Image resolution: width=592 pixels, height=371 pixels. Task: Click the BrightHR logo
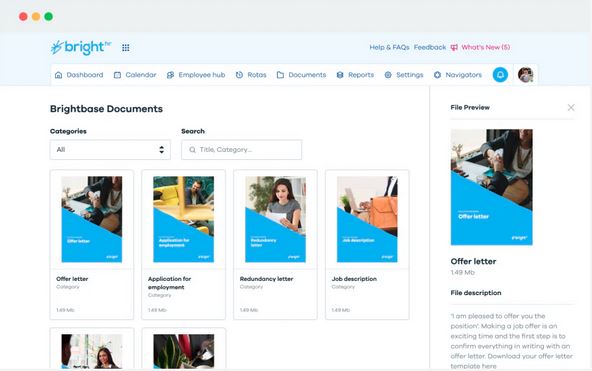81,47
